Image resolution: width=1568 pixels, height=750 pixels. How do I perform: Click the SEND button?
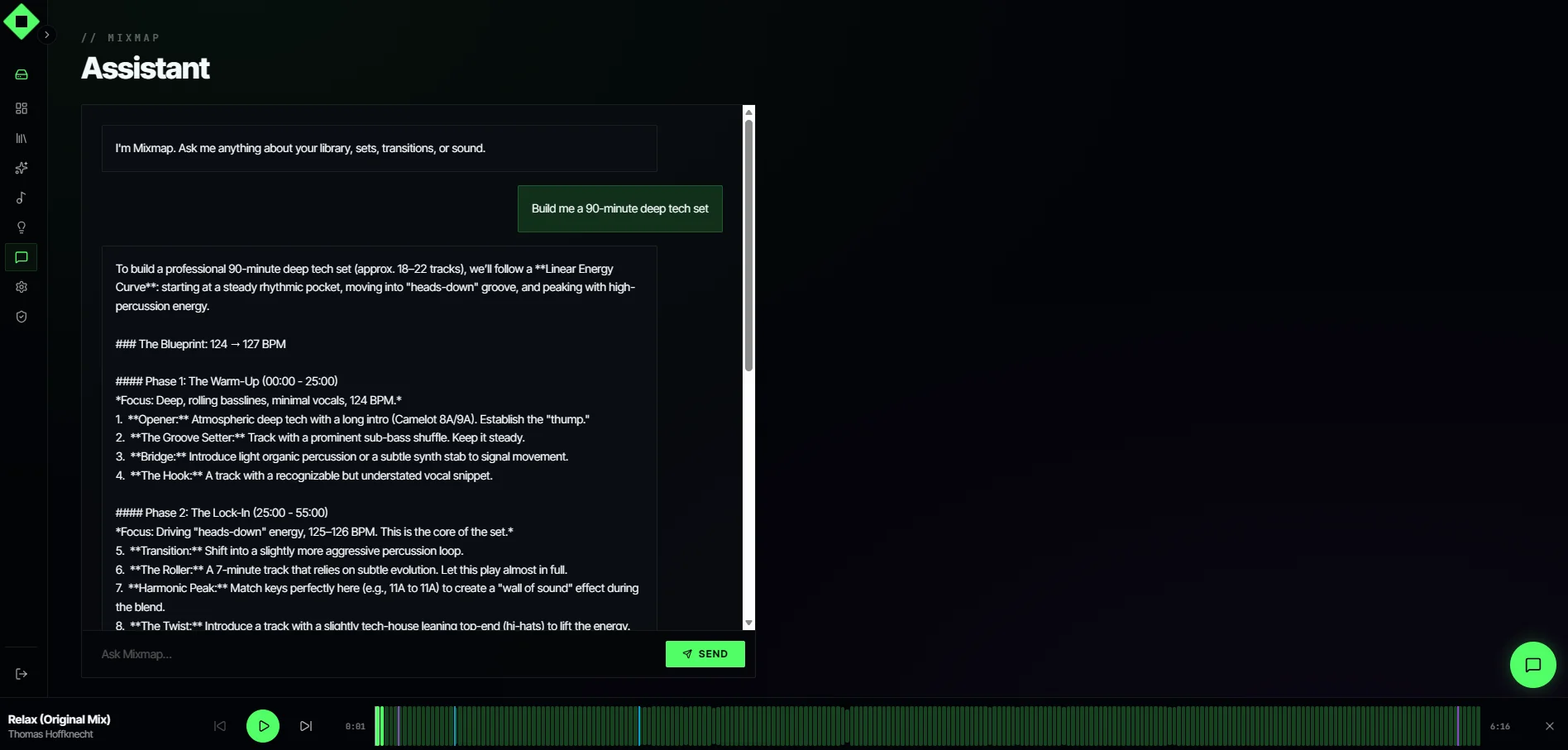coord(705,654)
